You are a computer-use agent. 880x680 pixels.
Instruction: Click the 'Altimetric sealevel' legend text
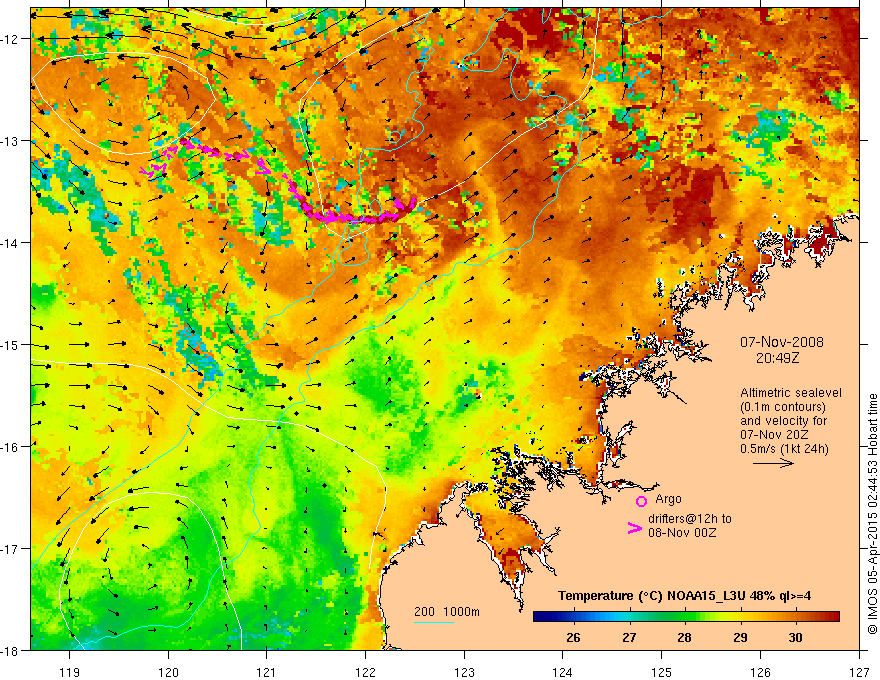[x=790, y=393]
